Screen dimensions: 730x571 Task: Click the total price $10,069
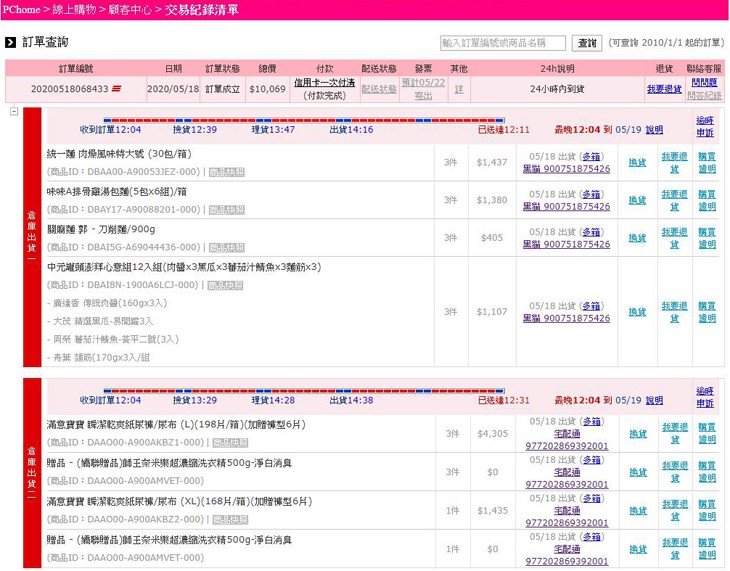click(267, 89)
